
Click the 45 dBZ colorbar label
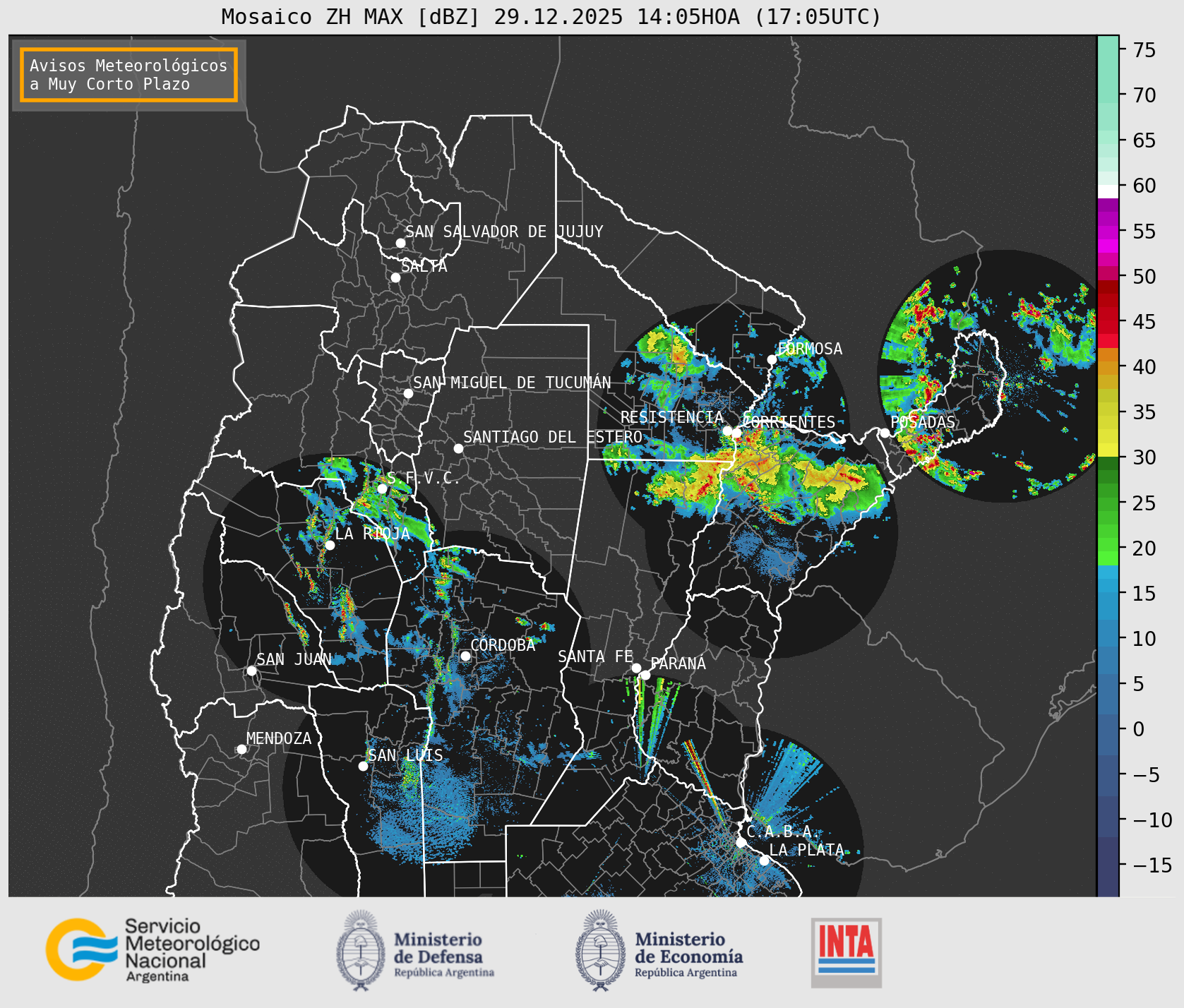(x=1144, y=322)
